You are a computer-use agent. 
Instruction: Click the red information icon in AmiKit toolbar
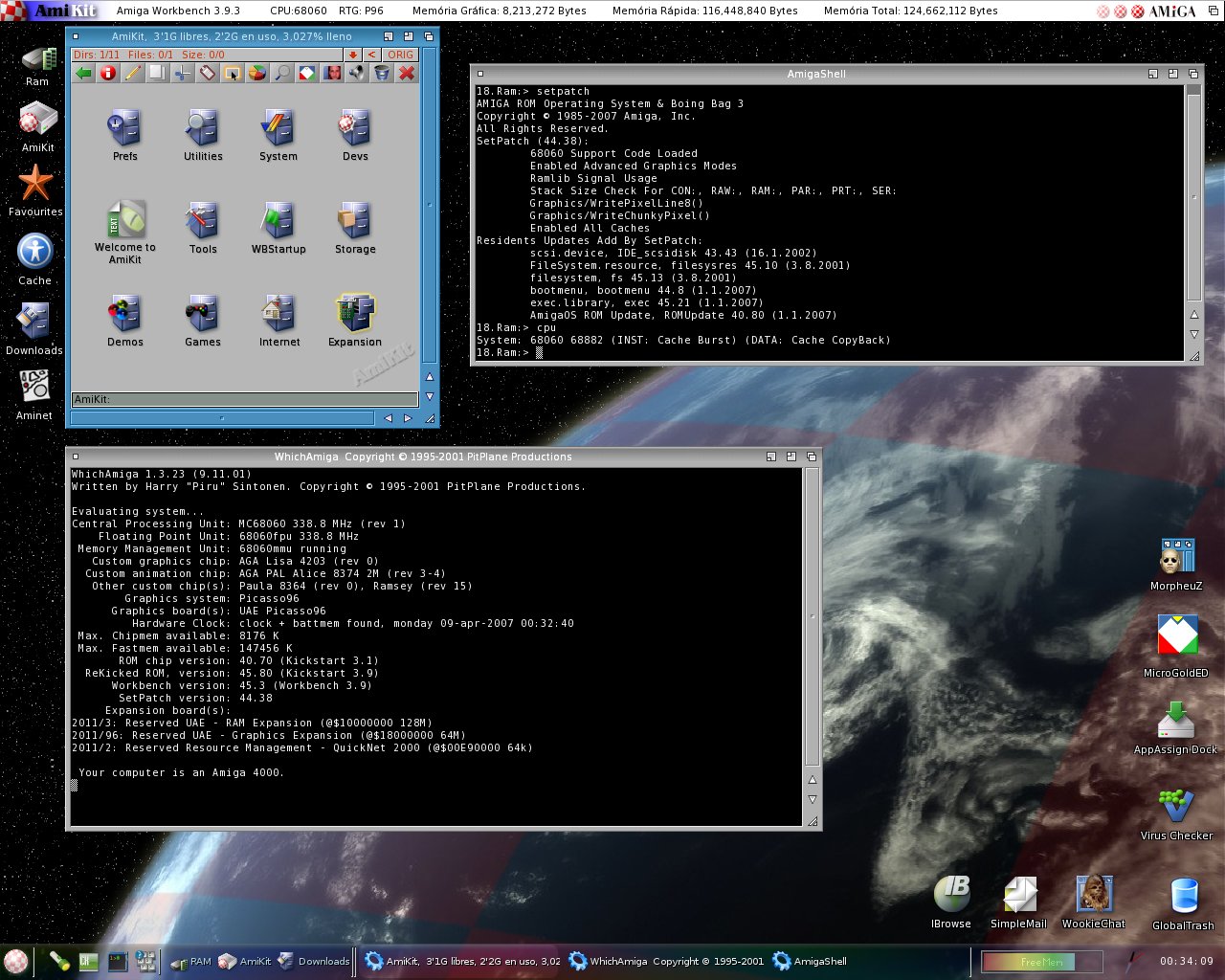point(108,73)
